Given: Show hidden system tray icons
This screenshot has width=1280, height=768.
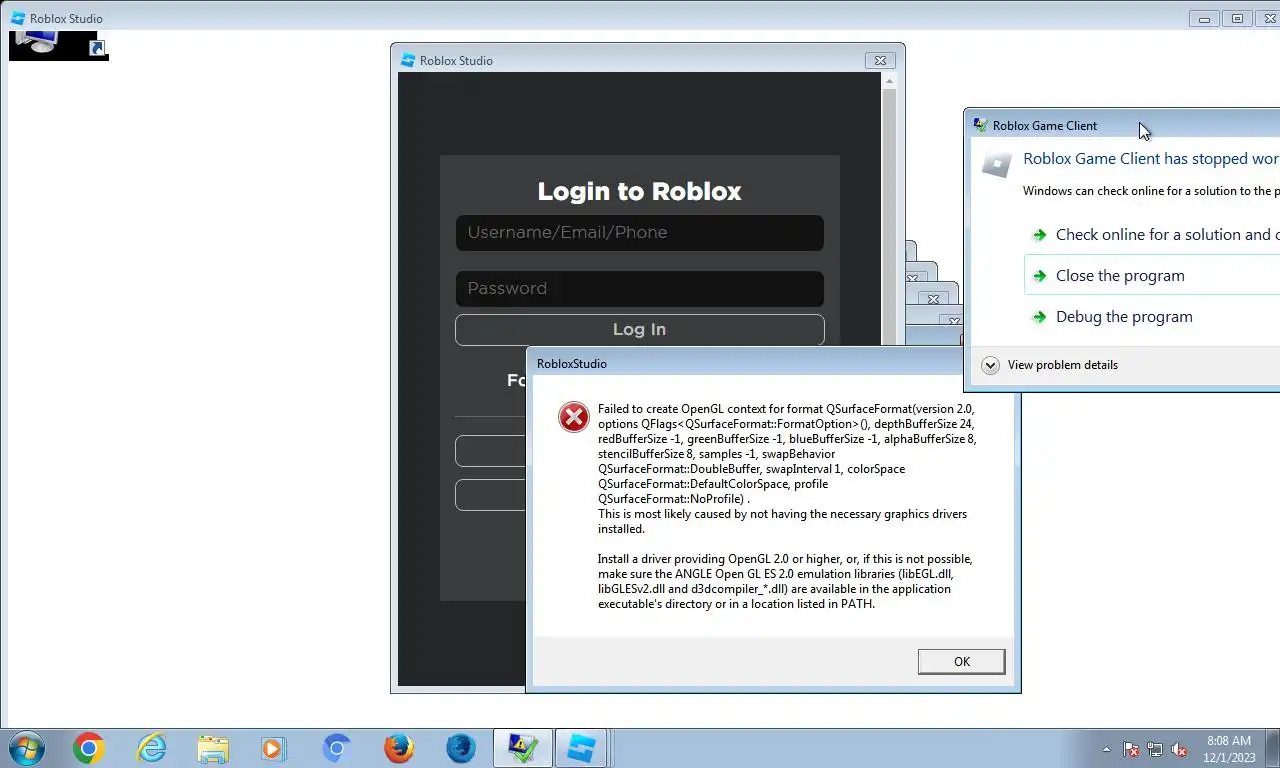Looking at the screenshot, I should (1106, 749).
